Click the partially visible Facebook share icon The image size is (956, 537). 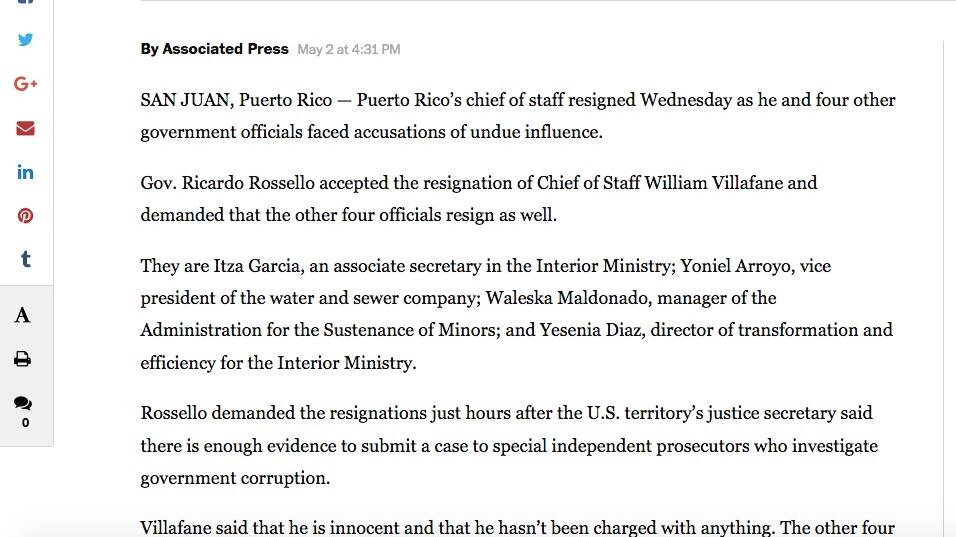(x=25, y=3)
